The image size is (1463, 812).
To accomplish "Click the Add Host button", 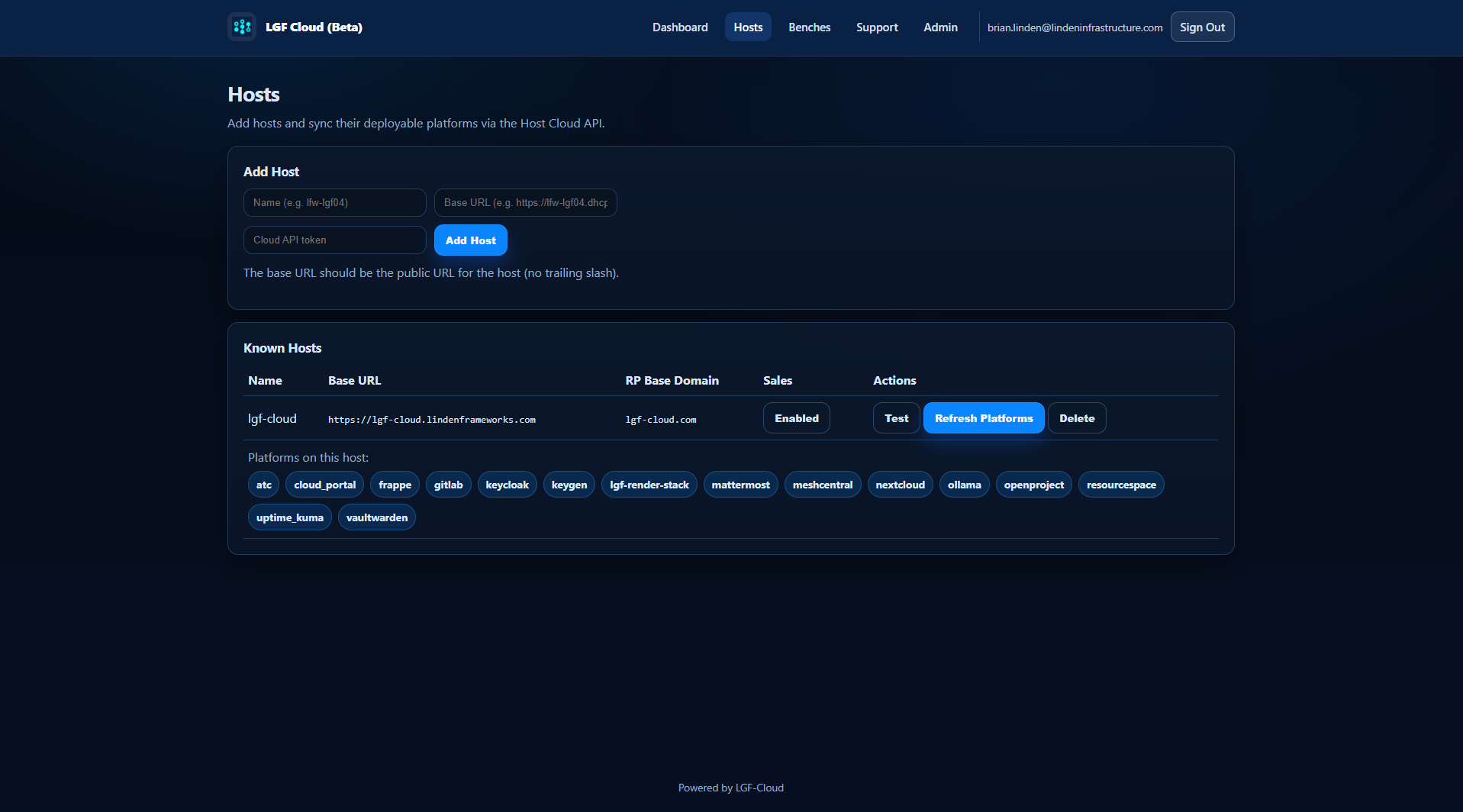I will (x=470, y=240).
